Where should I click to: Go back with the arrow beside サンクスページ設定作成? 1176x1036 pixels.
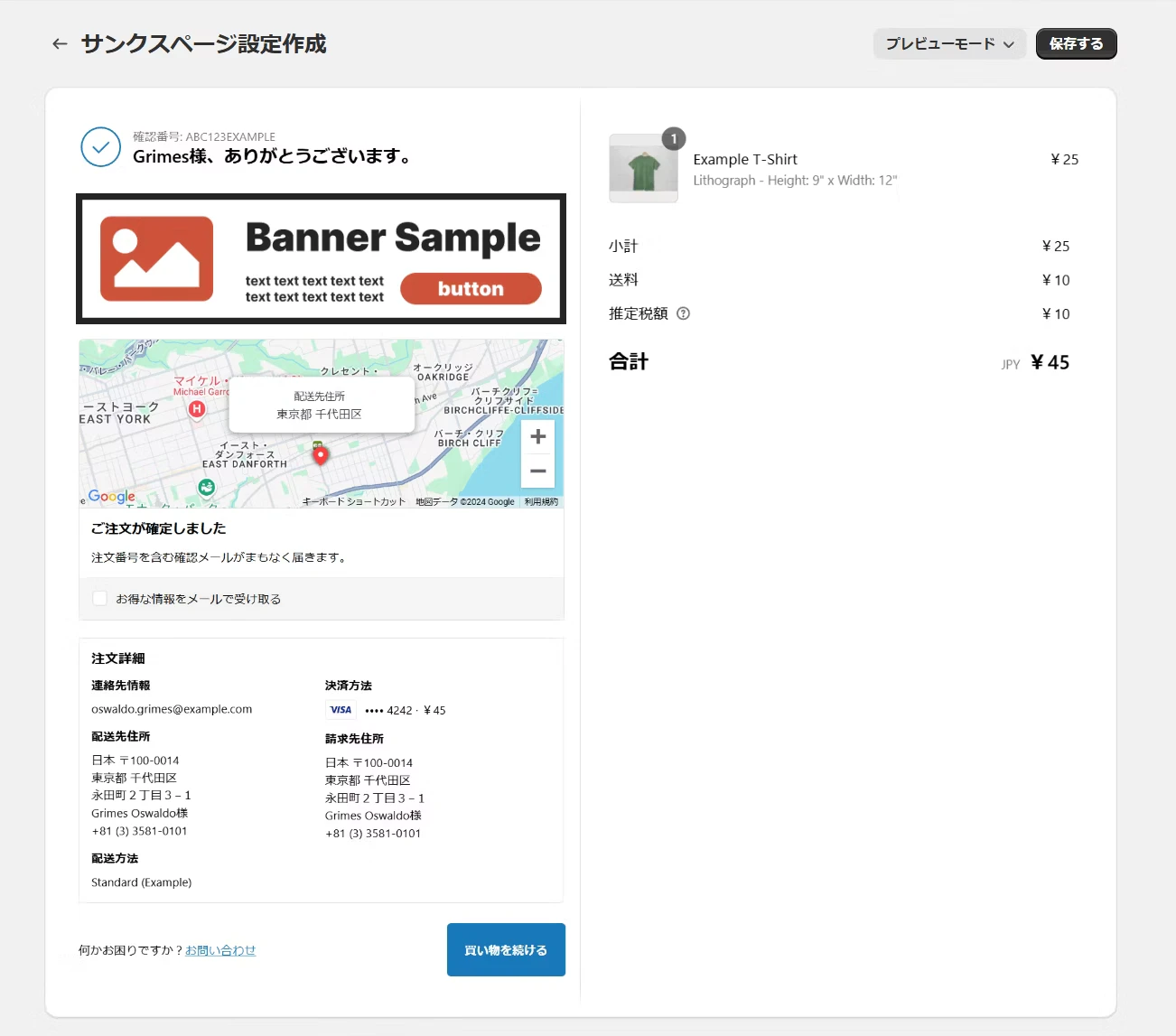60,43
